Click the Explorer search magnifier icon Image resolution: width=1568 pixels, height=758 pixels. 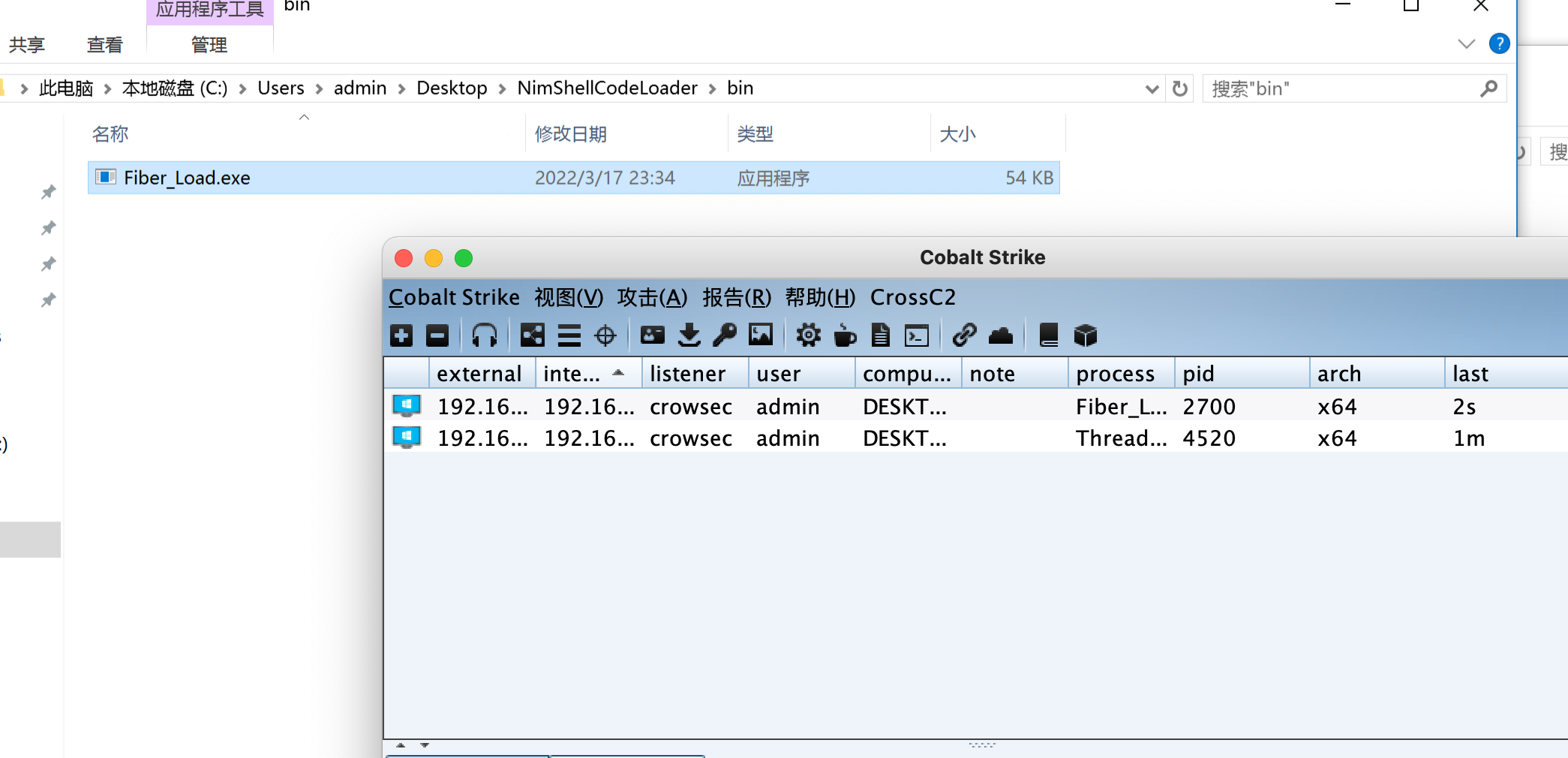point(1488,89)
